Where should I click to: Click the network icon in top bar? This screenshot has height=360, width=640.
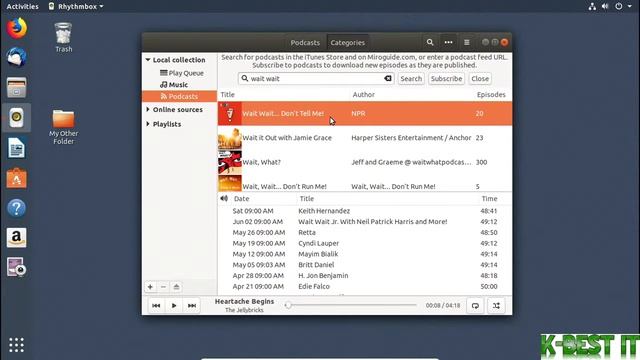click(x=592, y=6)
